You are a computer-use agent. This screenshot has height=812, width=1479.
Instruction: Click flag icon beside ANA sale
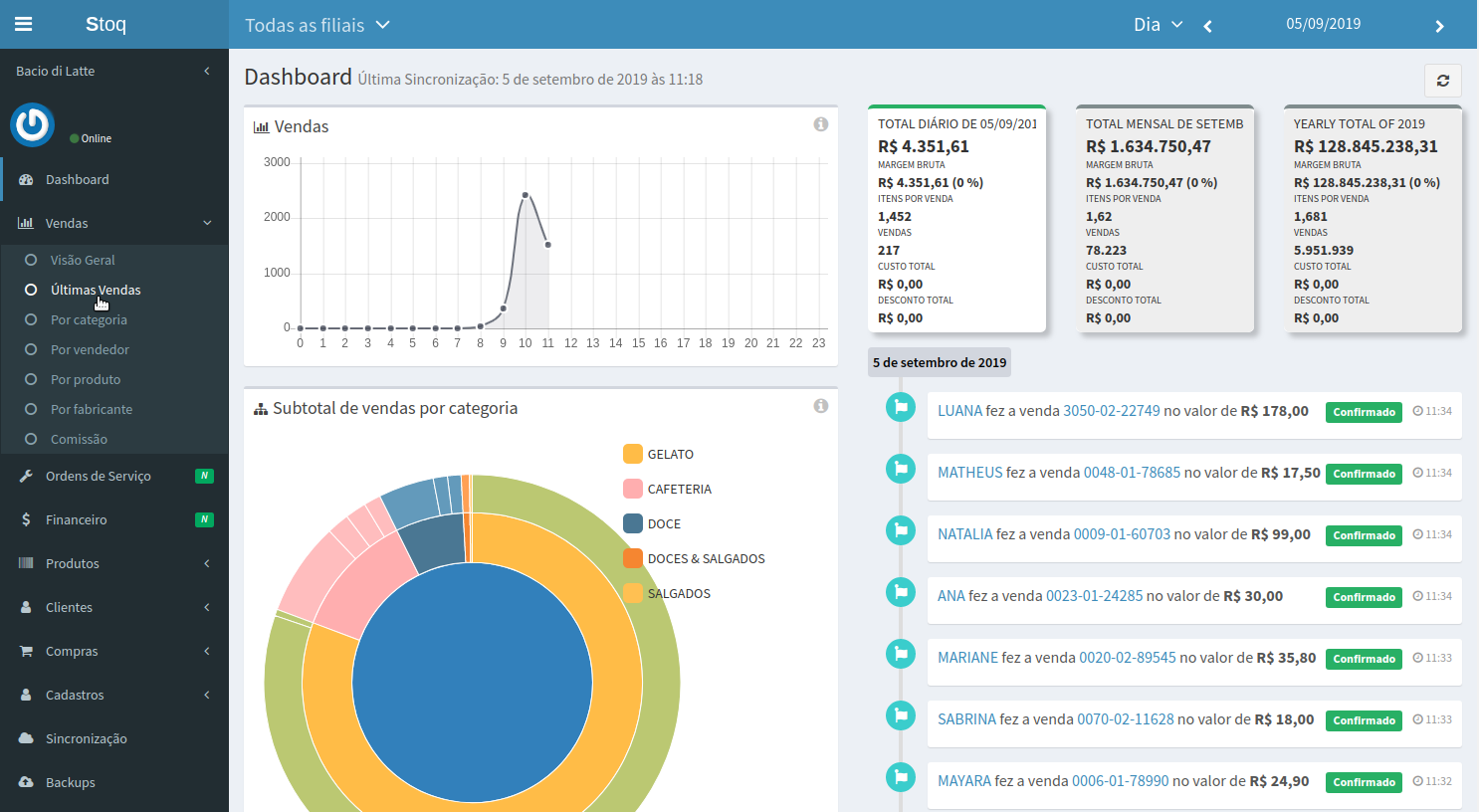coord(901,592)
